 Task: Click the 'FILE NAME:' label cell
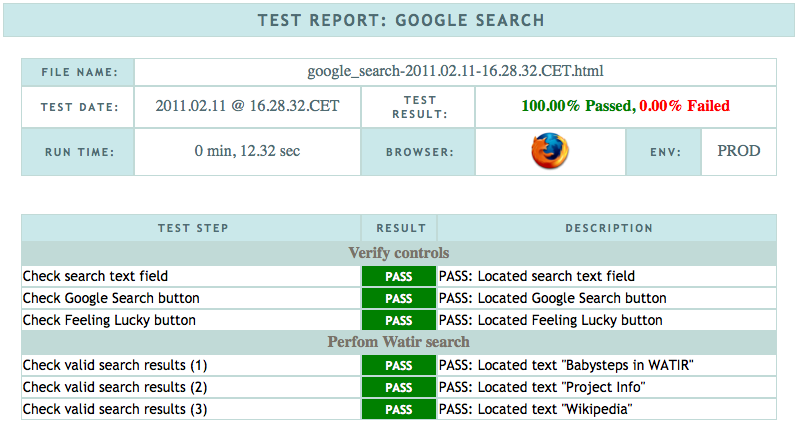pyautogui.click(x=78, y=72)
